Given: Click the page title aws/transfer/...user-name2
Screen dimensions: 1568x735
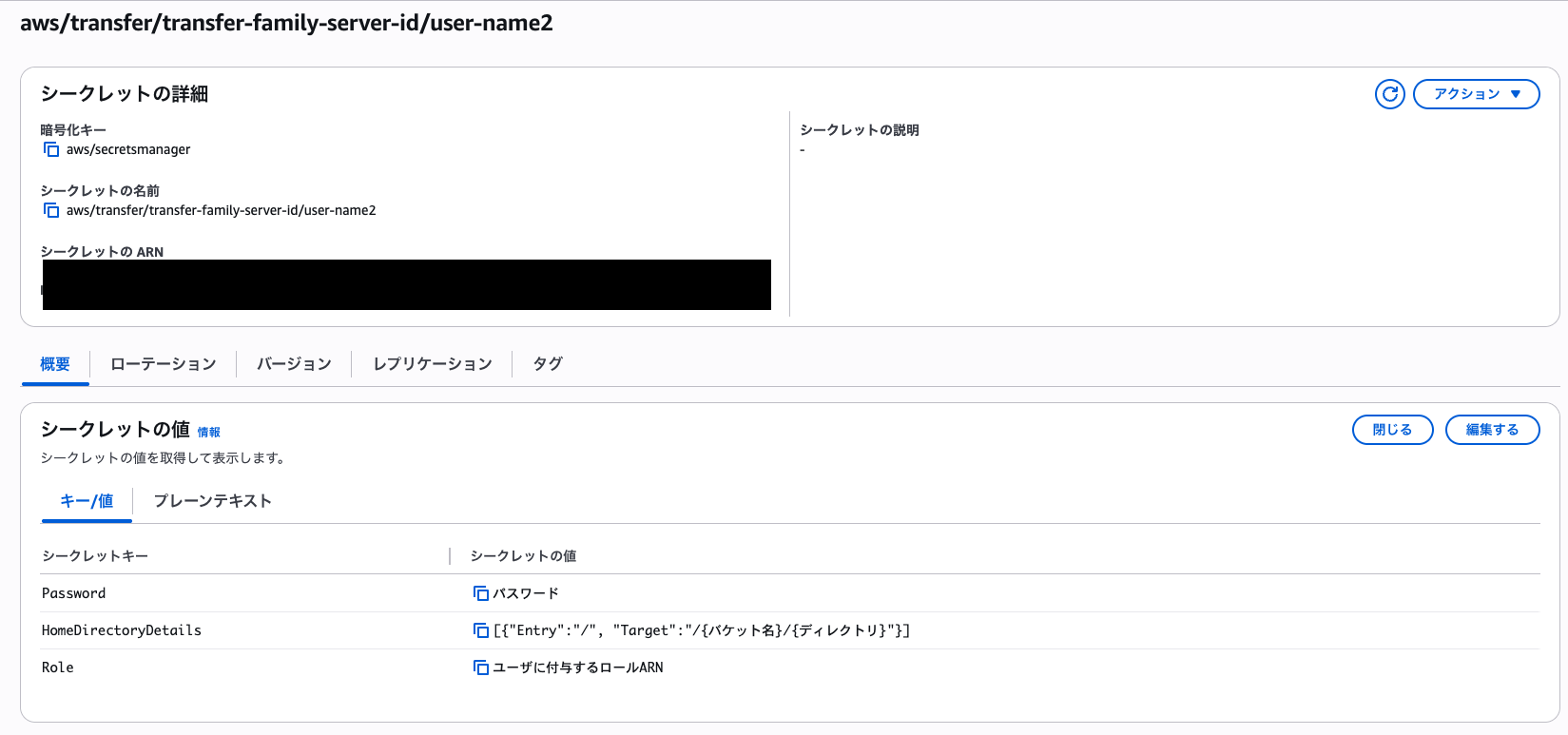Looking at the screenshot, I should [286, 23].
